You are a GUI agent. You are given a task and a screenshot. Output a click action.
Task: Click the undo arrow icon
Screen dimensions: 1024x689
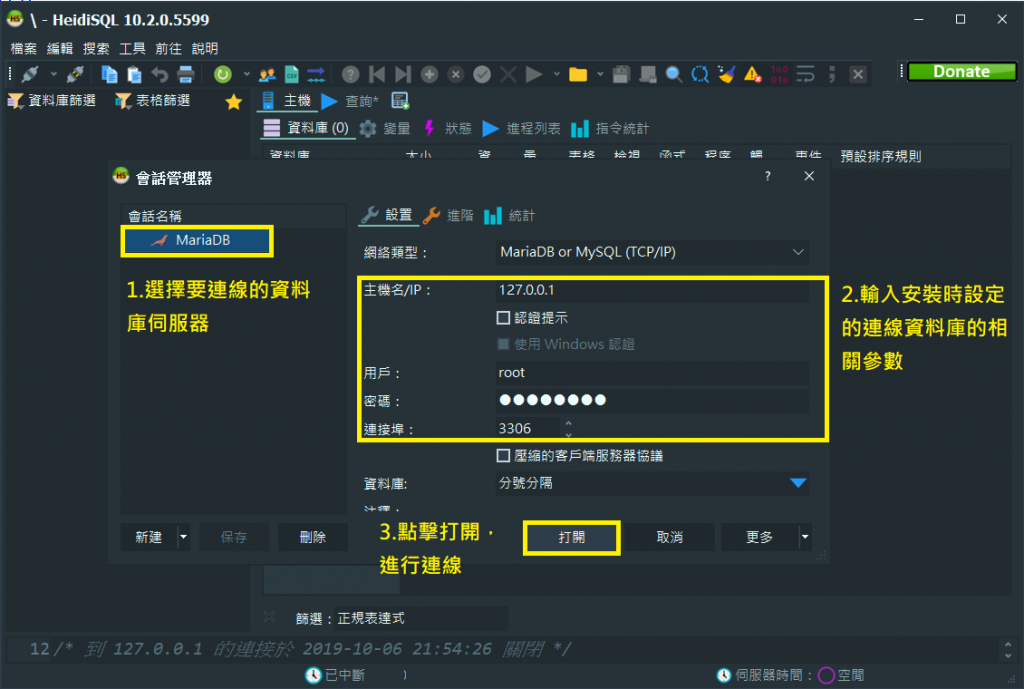(x=160, y=74)
